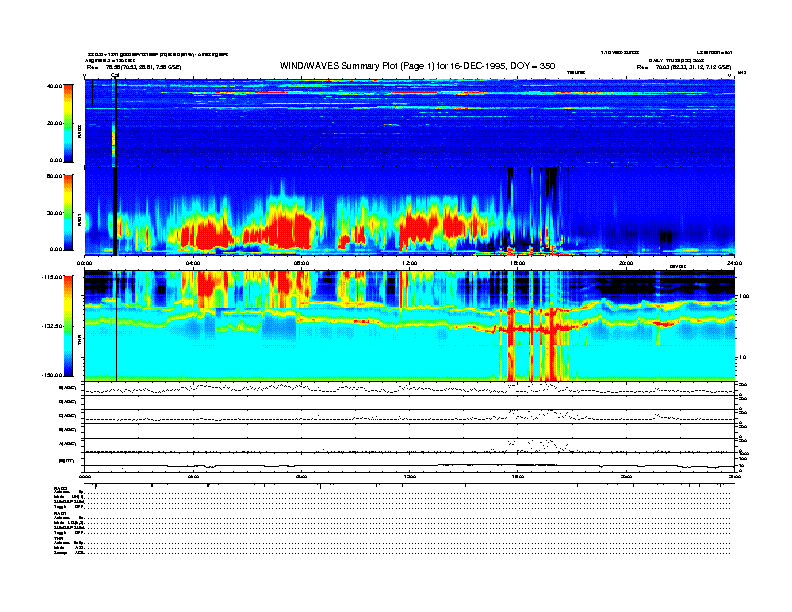Click the bottom |B| line plot panel

point(410,461)
